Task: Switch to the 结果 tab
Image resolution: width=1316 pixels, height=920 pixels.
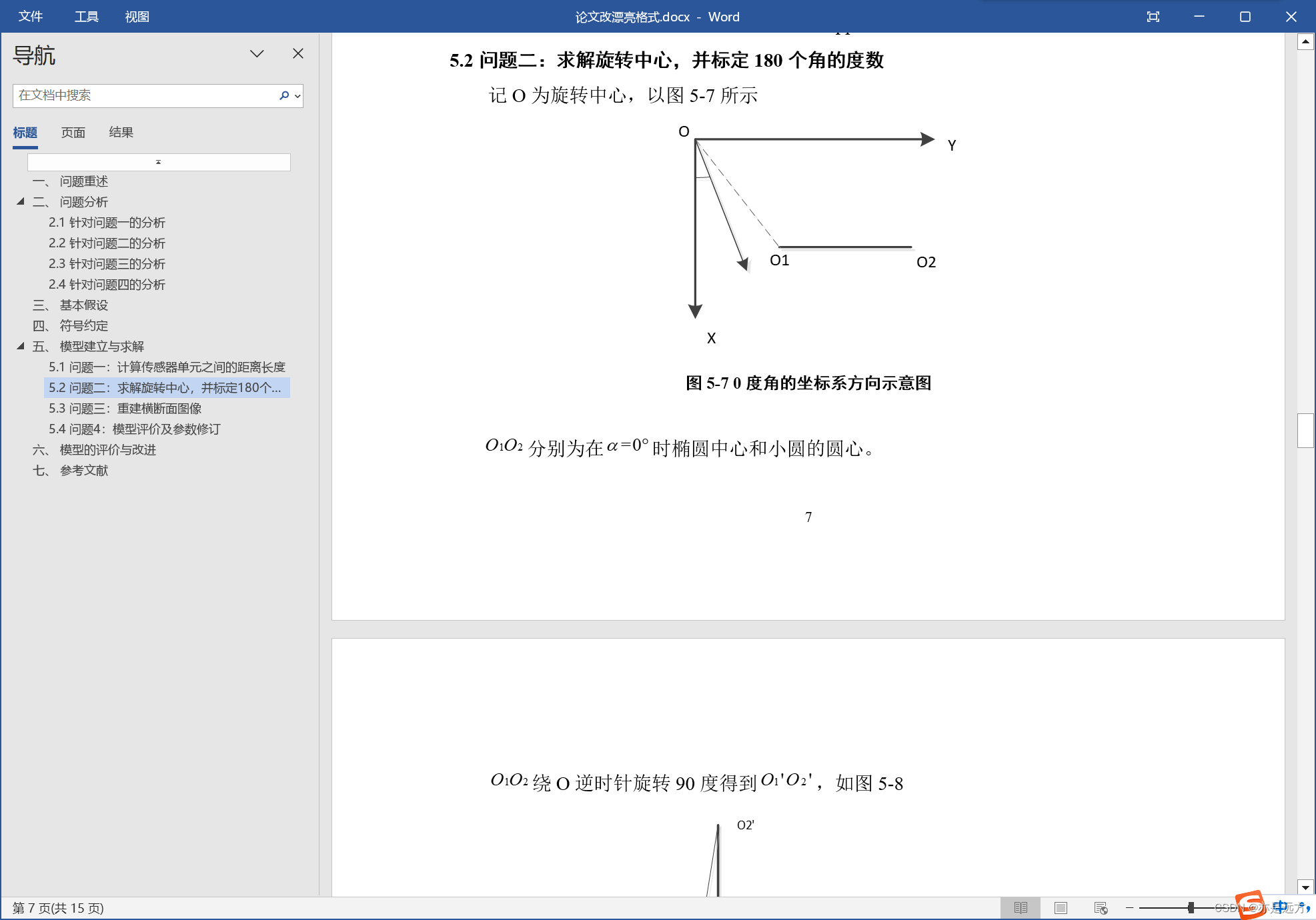Action: click(x=121, y=133)
